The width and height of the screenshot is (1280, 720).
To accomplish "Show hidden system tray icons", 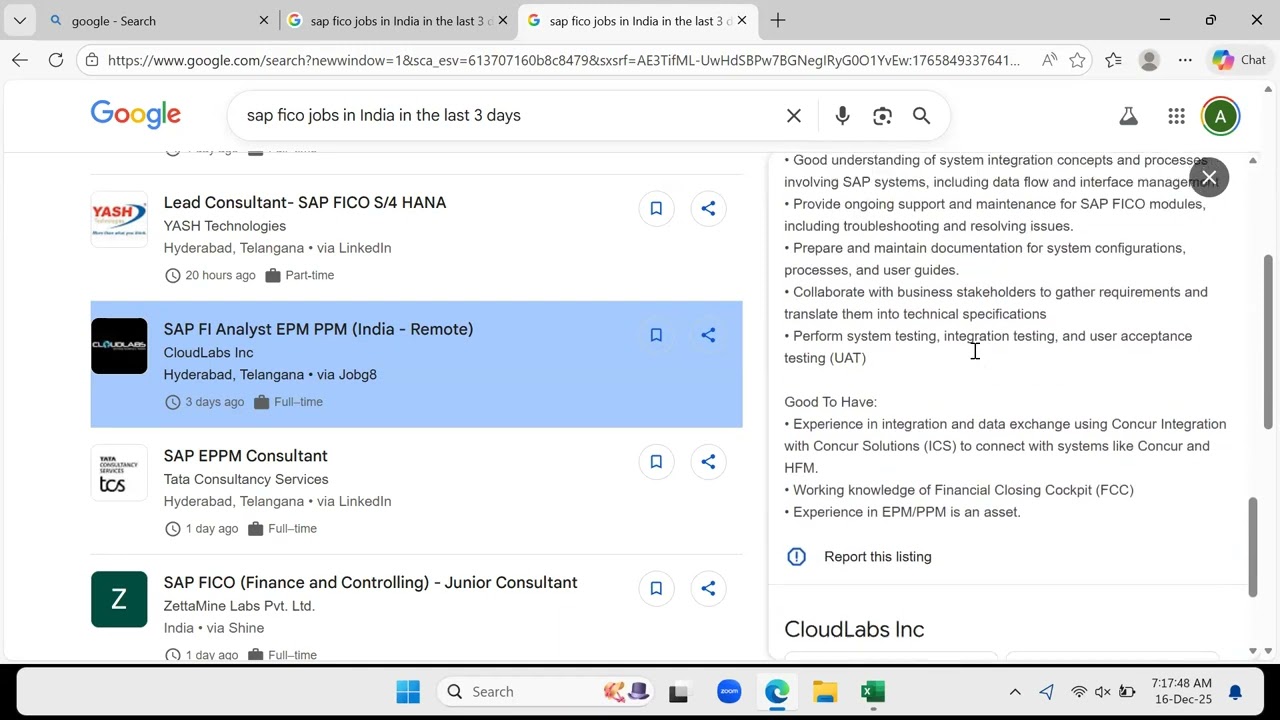I will coord(1015,692).
